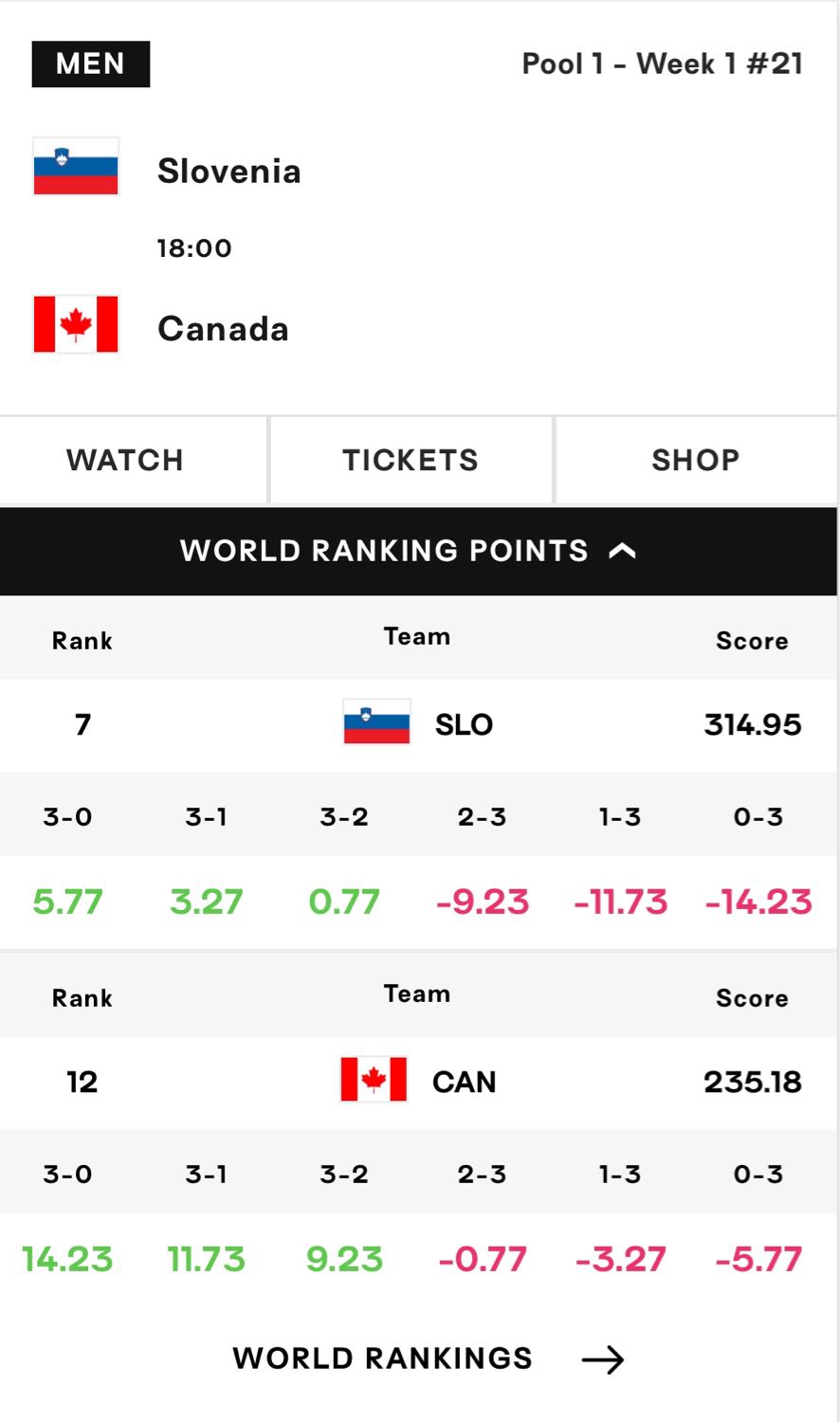The height and width of the screenshot is (1422, 840).
Task: Click the Canada flag in match header
Action: point(76,324)
